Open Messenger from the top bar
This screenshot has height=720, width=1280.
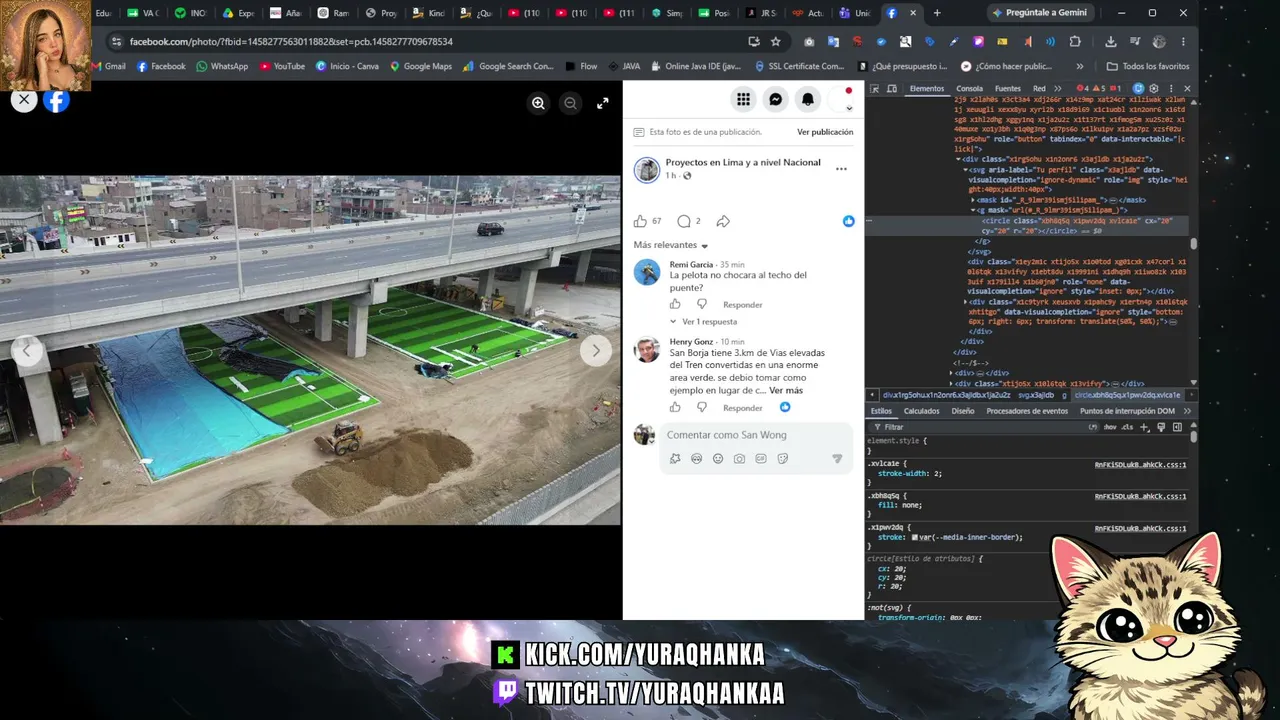pos(775,99)
